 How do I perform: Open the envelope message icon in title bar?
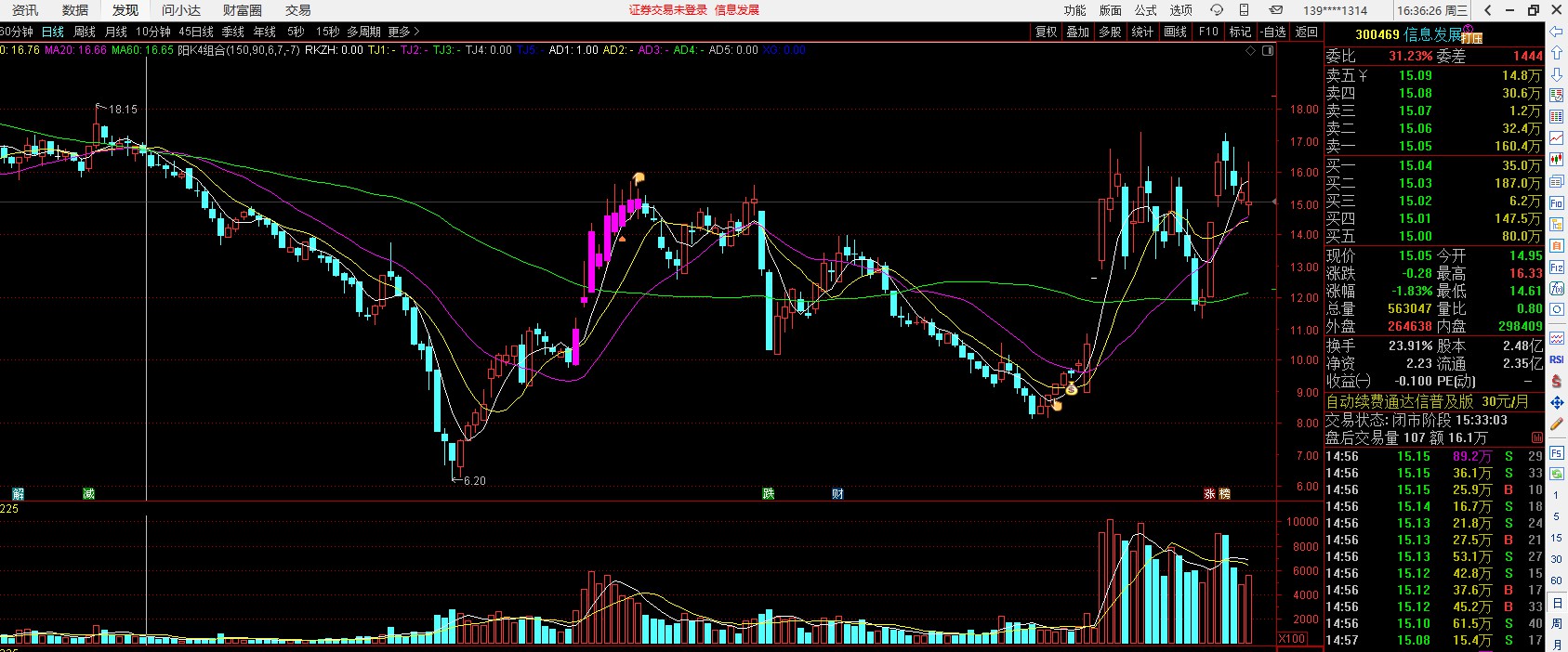coord(1276,10)
